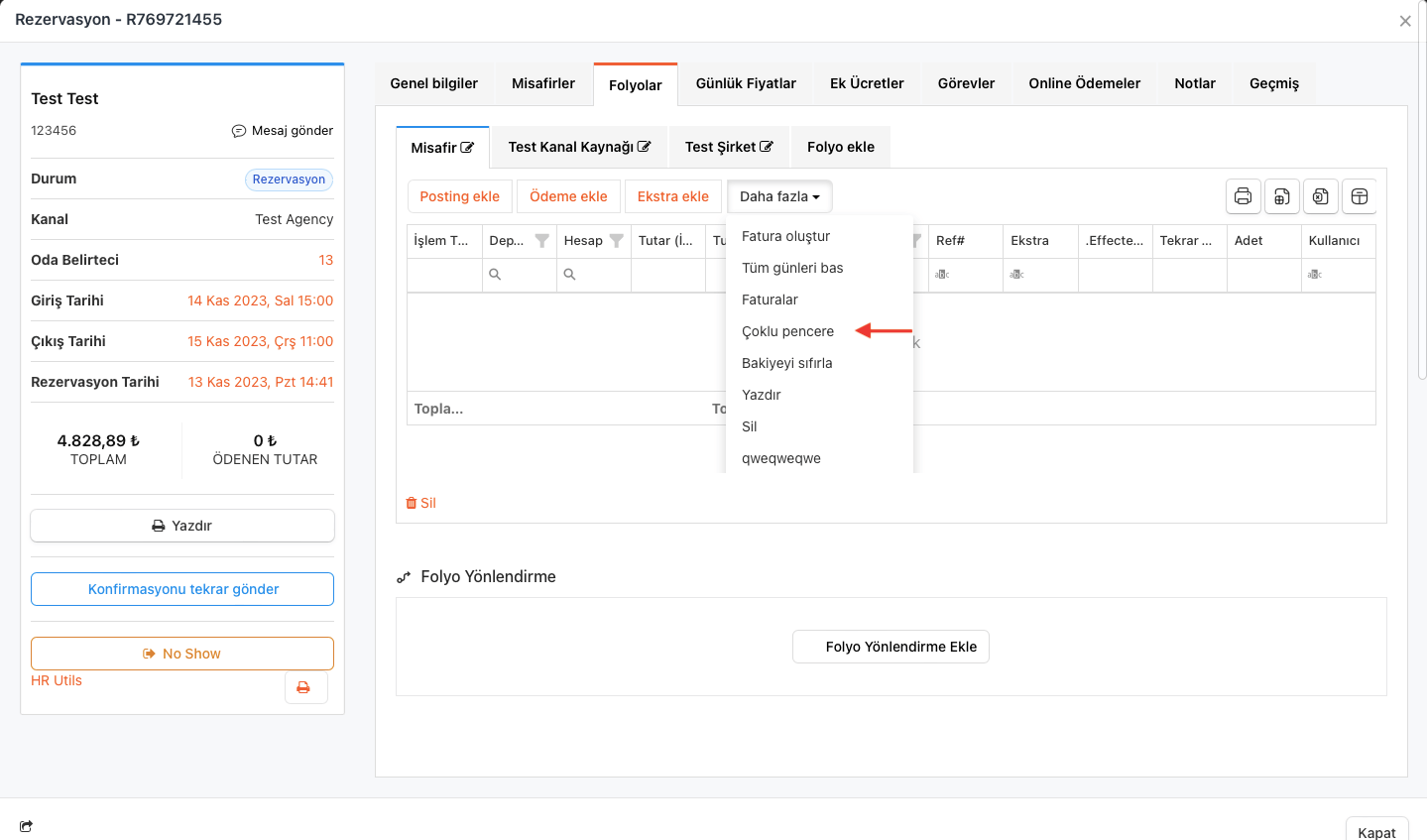The height and width of the screenshot is (840, 1427).
Task: Choose Bakiyeyi sıfırla menu option
Action: point(786,363)
